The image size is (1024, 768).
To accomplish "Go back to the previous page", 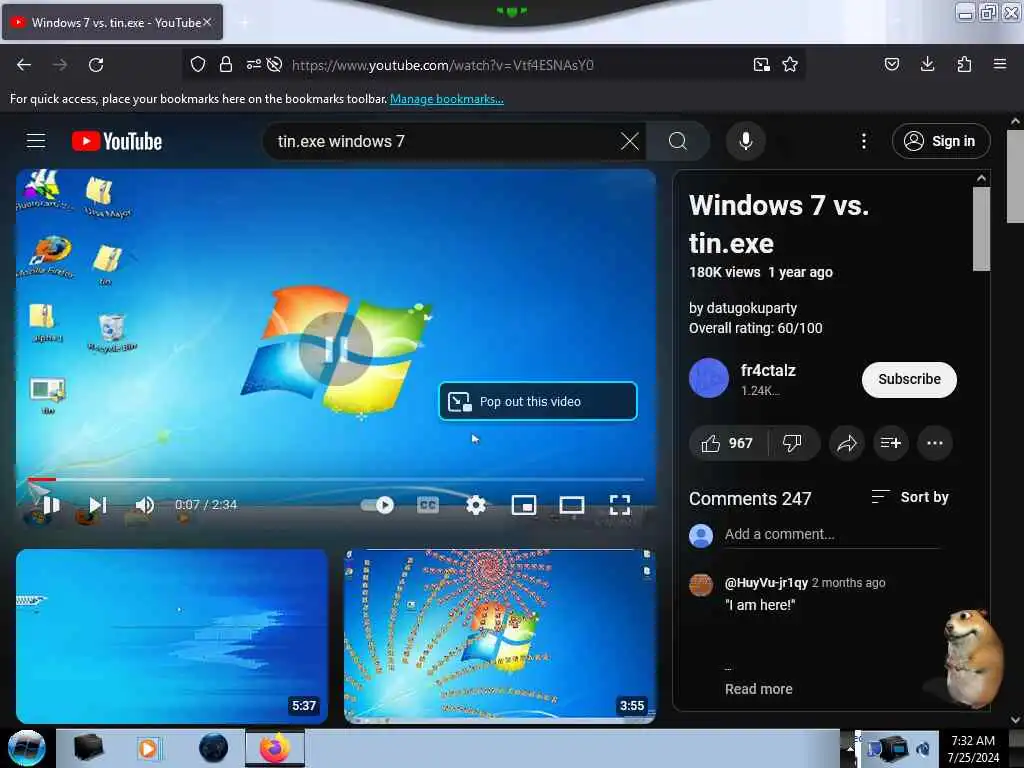I will point(24,65).
